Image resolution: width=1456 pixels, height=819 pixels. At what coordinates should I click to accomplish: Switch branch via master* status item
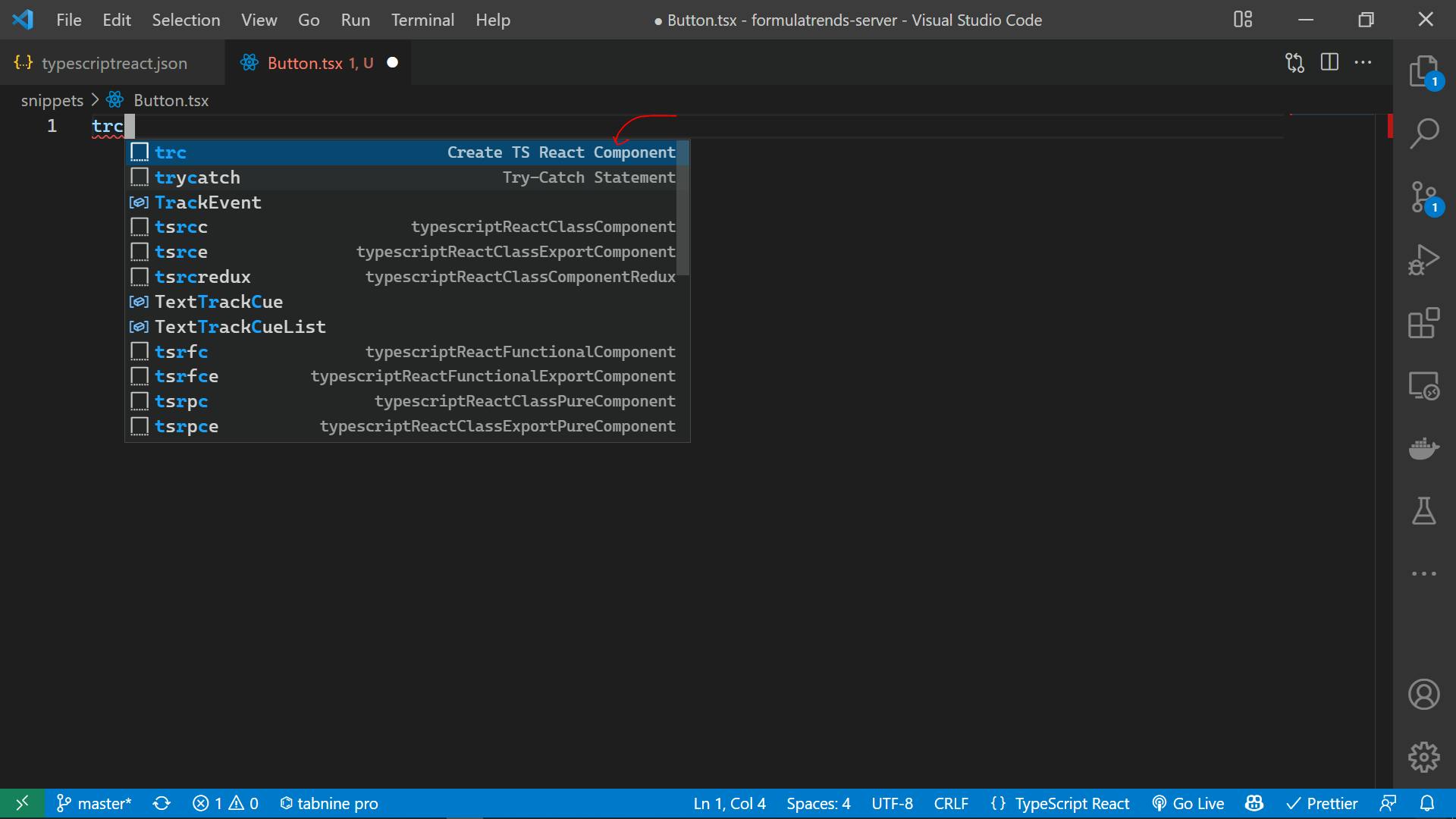point(94,803)
